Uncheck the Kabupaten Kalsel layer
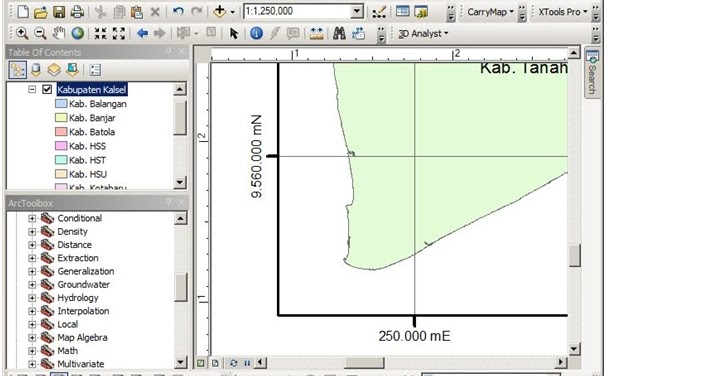 coord(47,89)
